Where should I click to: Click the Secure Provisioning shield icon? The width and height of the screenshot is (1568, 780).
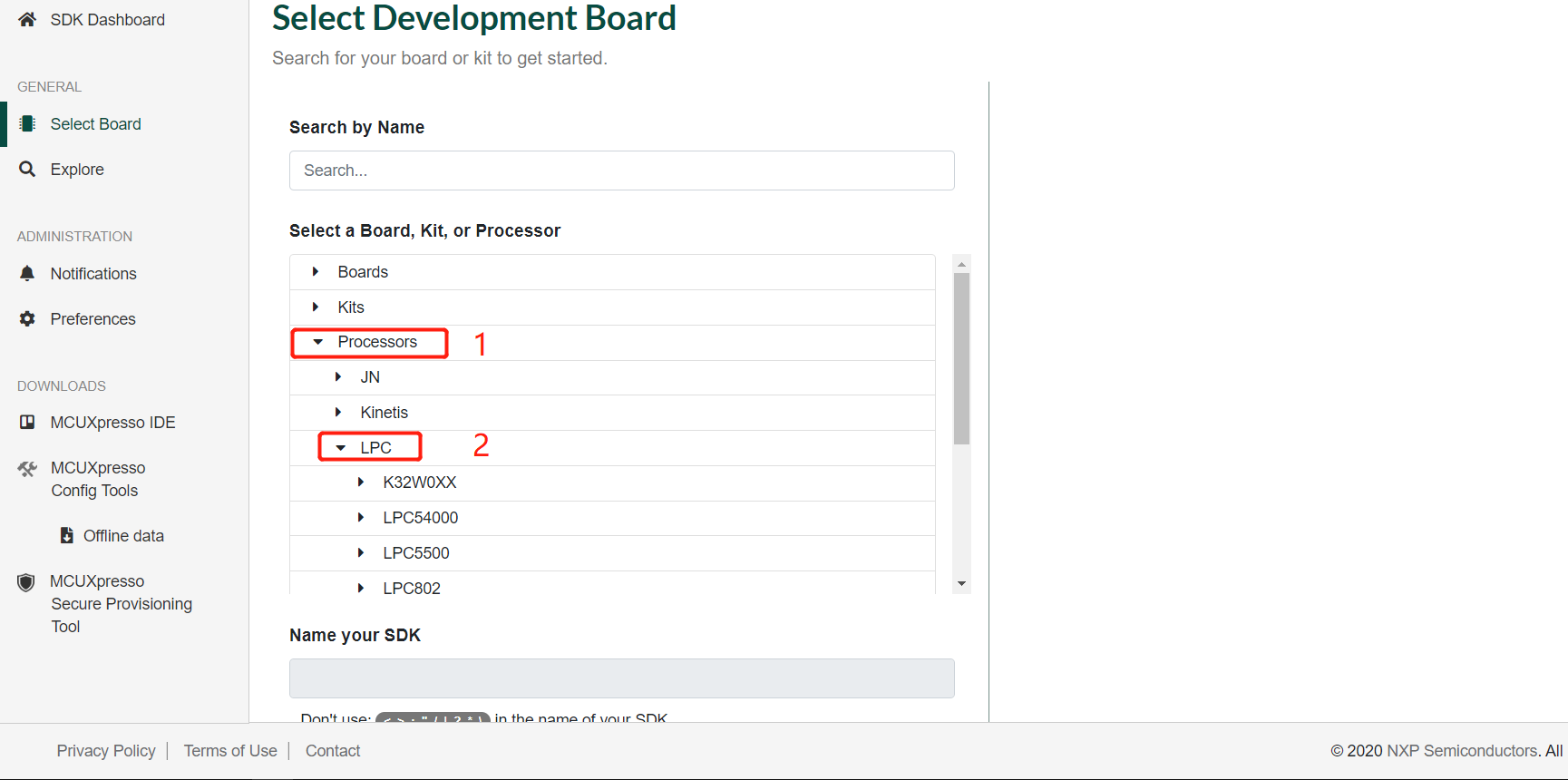[26, 582]
